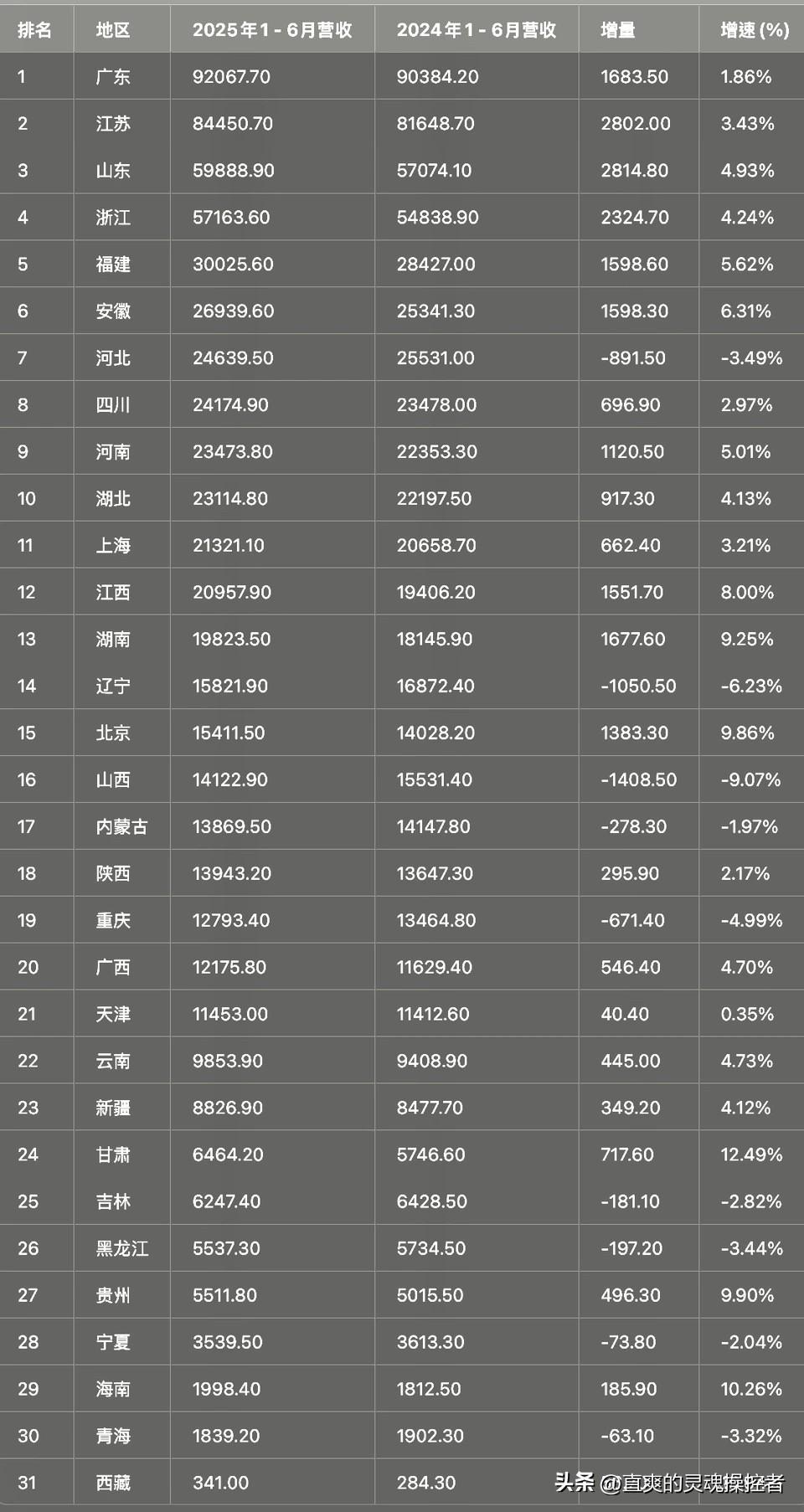This screenshot has width=804, height=1512.
Task: Click the 黑龙江 region cell
Action: point(122,1249)
